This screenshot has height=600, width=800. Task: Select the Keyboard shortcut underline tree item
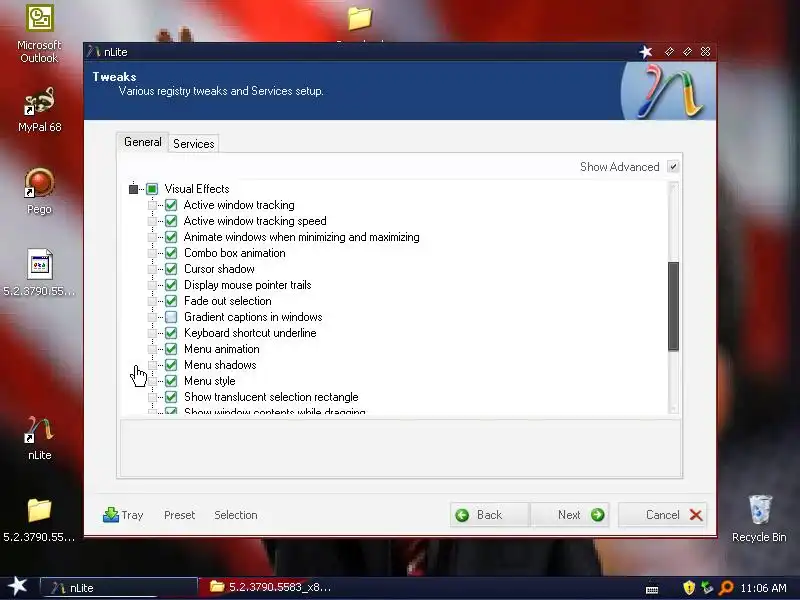point(250,333)
